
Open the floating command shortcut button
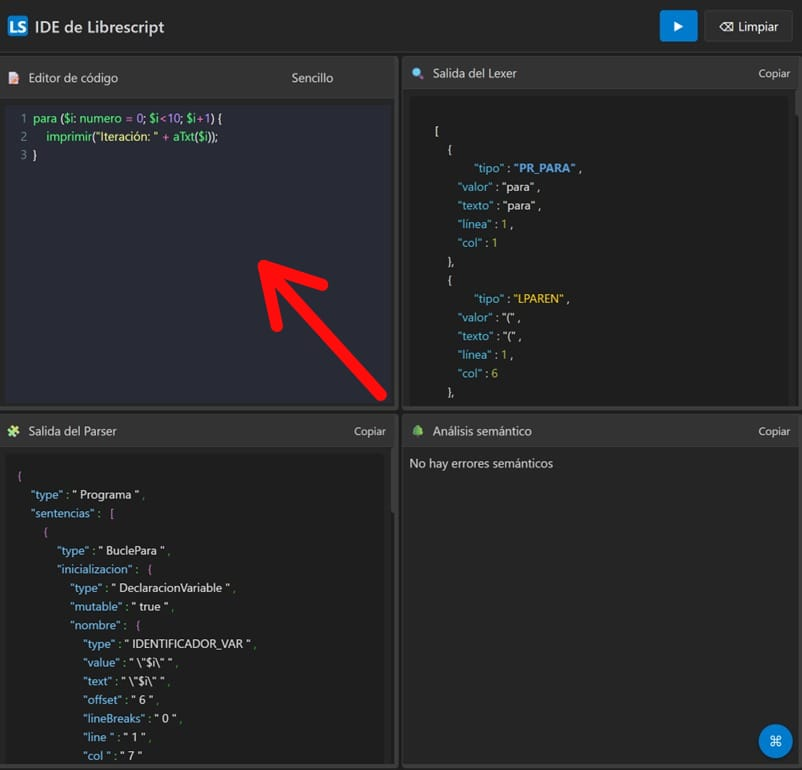click(x=775, y=741)
